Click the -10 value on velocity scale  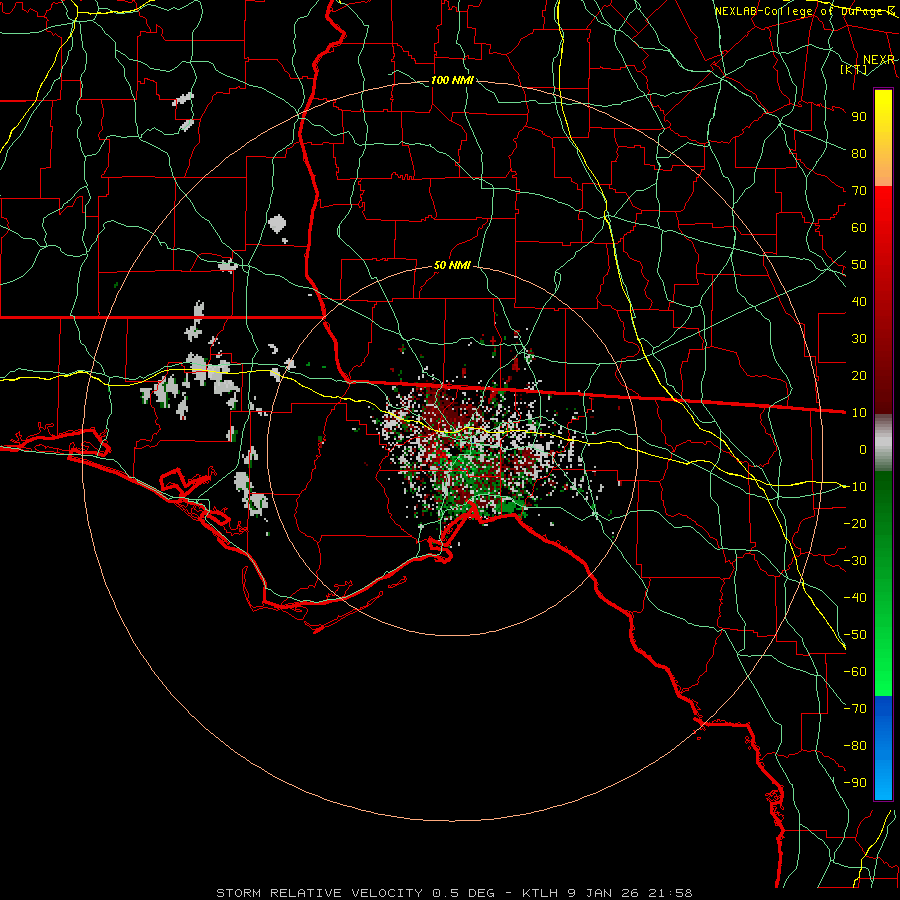pos(855,487)
